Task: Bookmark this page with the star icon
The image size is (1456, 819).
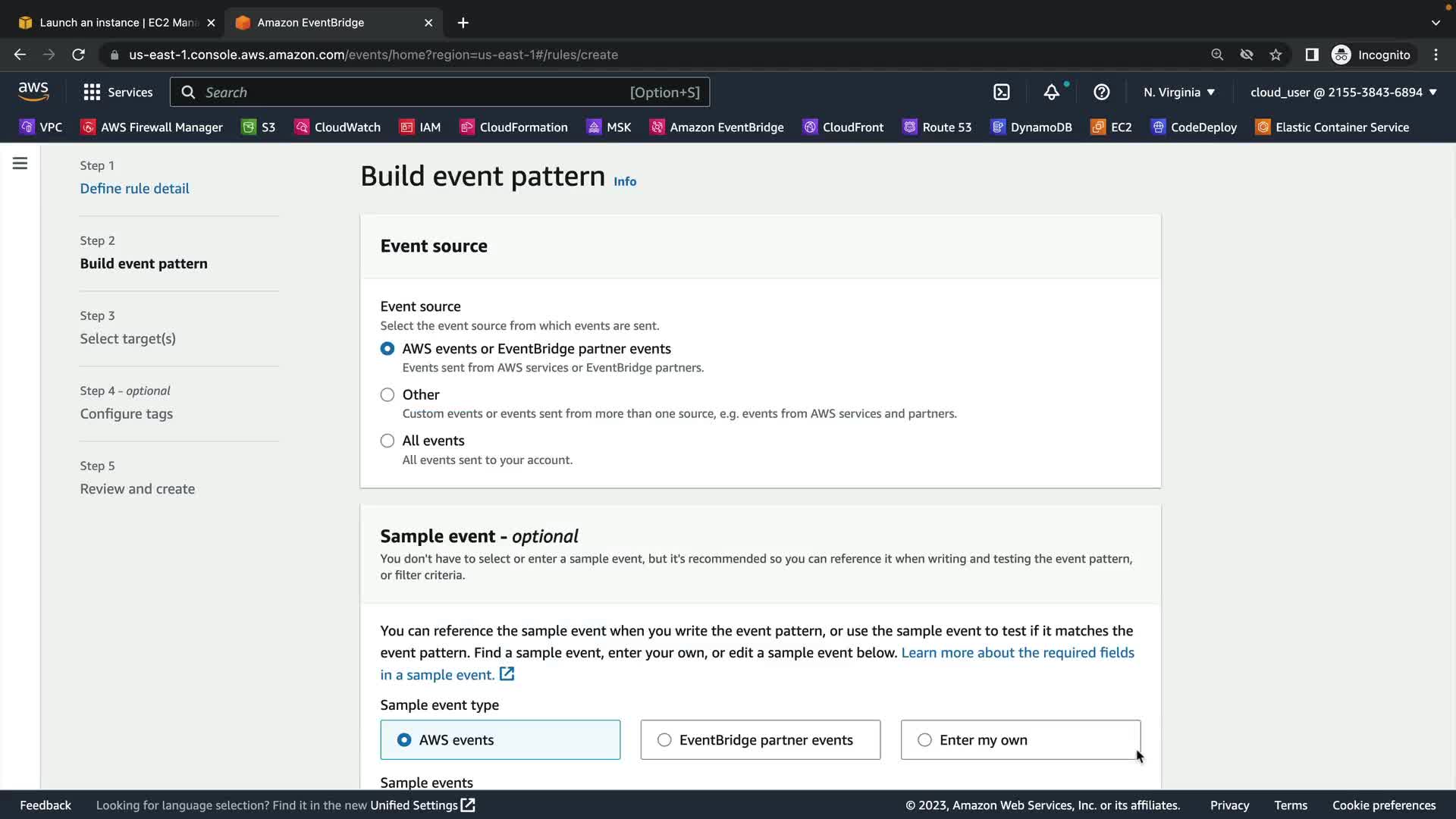Action: (1276, 55)
